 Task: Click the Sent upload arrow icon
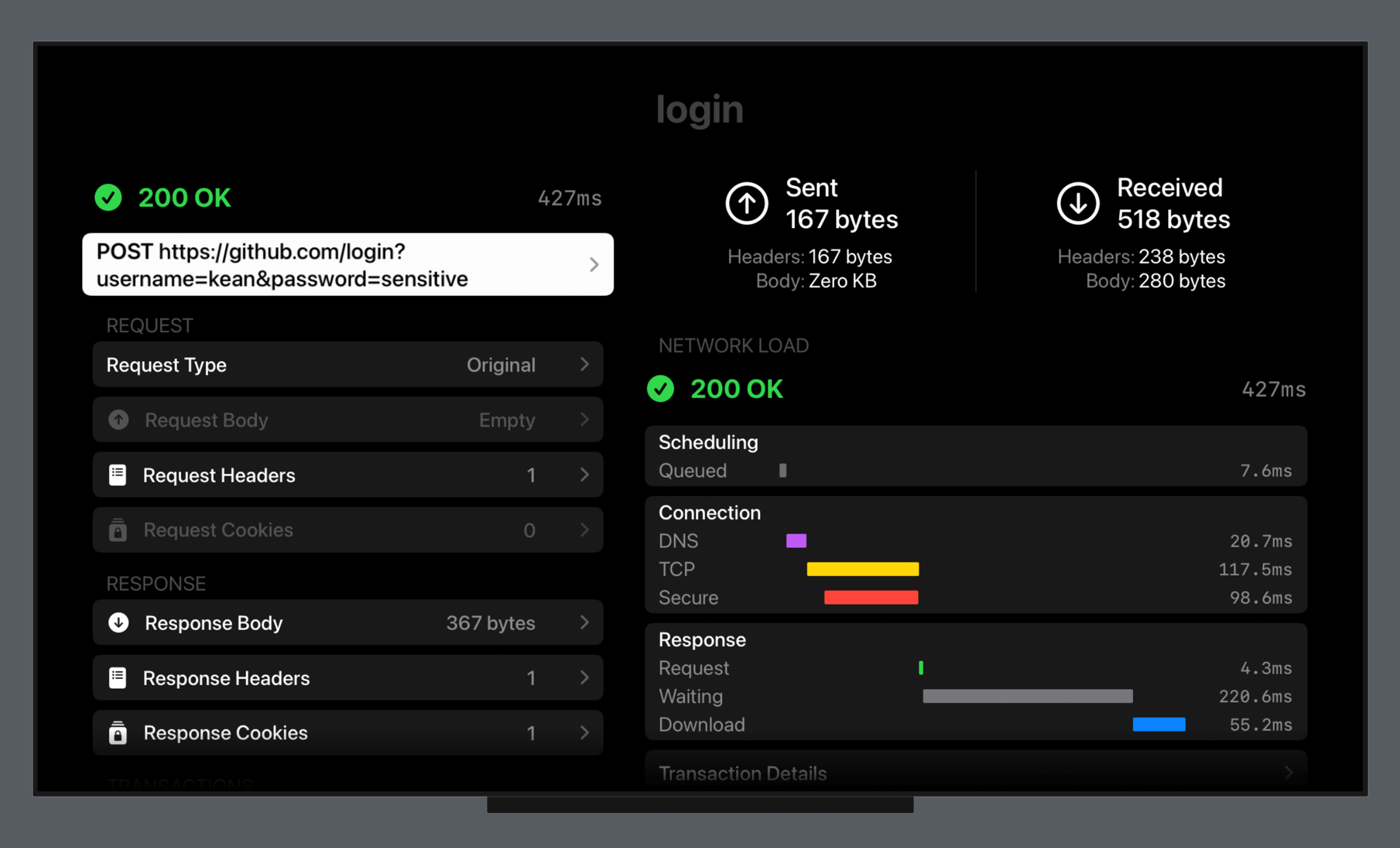(746, 203)
